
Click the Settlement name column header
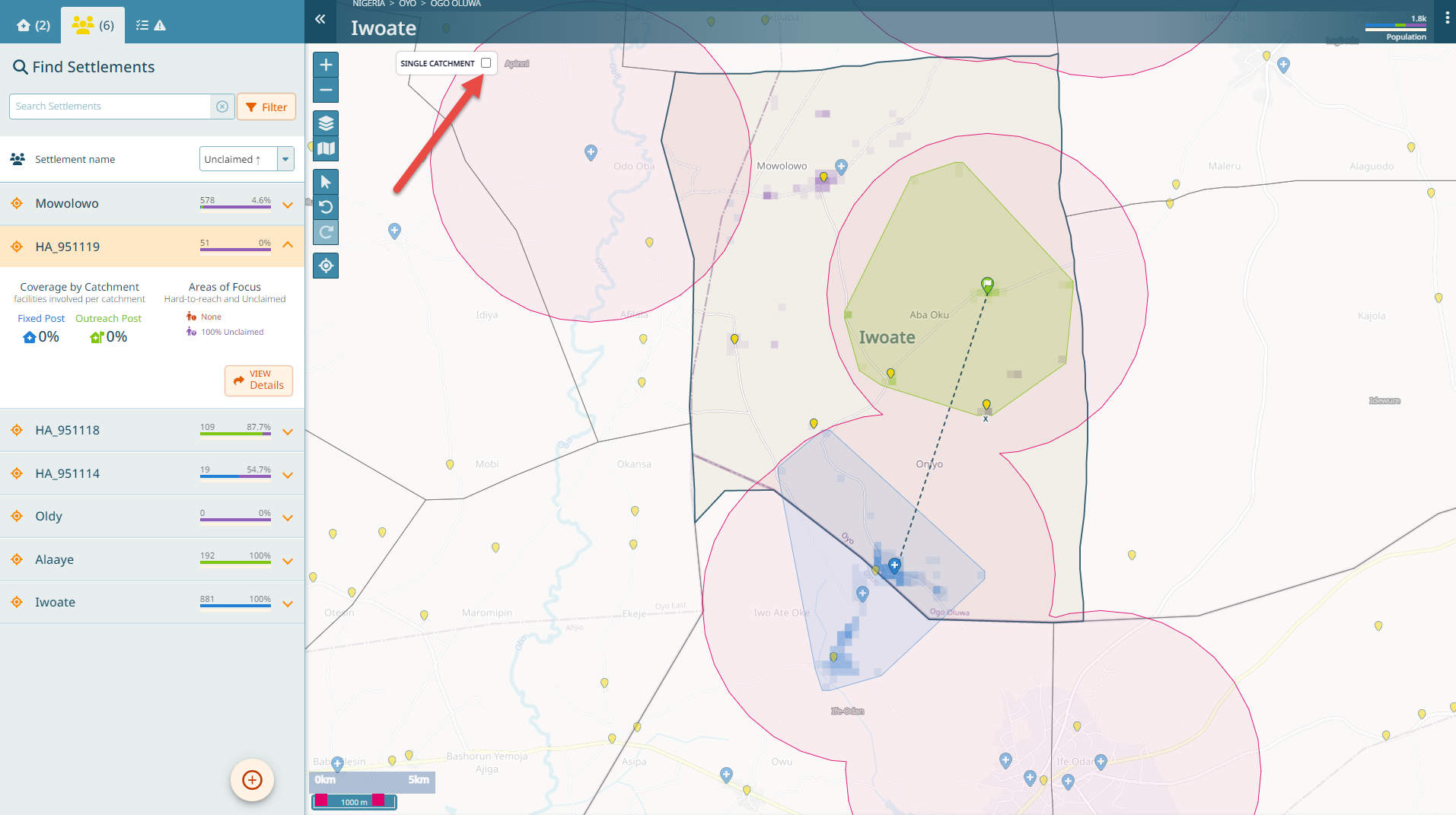(75, 160)
